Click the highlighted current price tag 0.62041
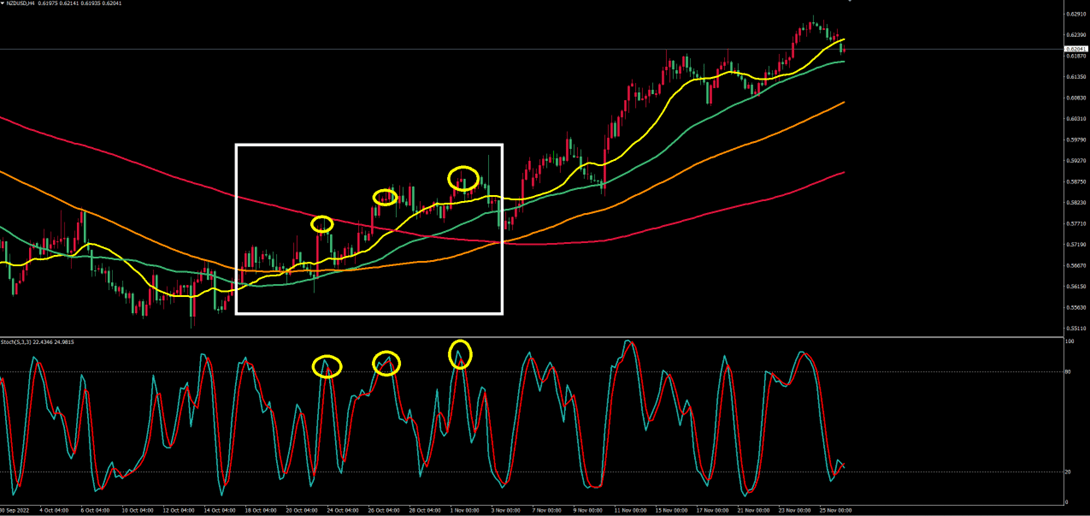Image resolution: width=1090 pixels, height=516 pixels. tap(1075, 49)
